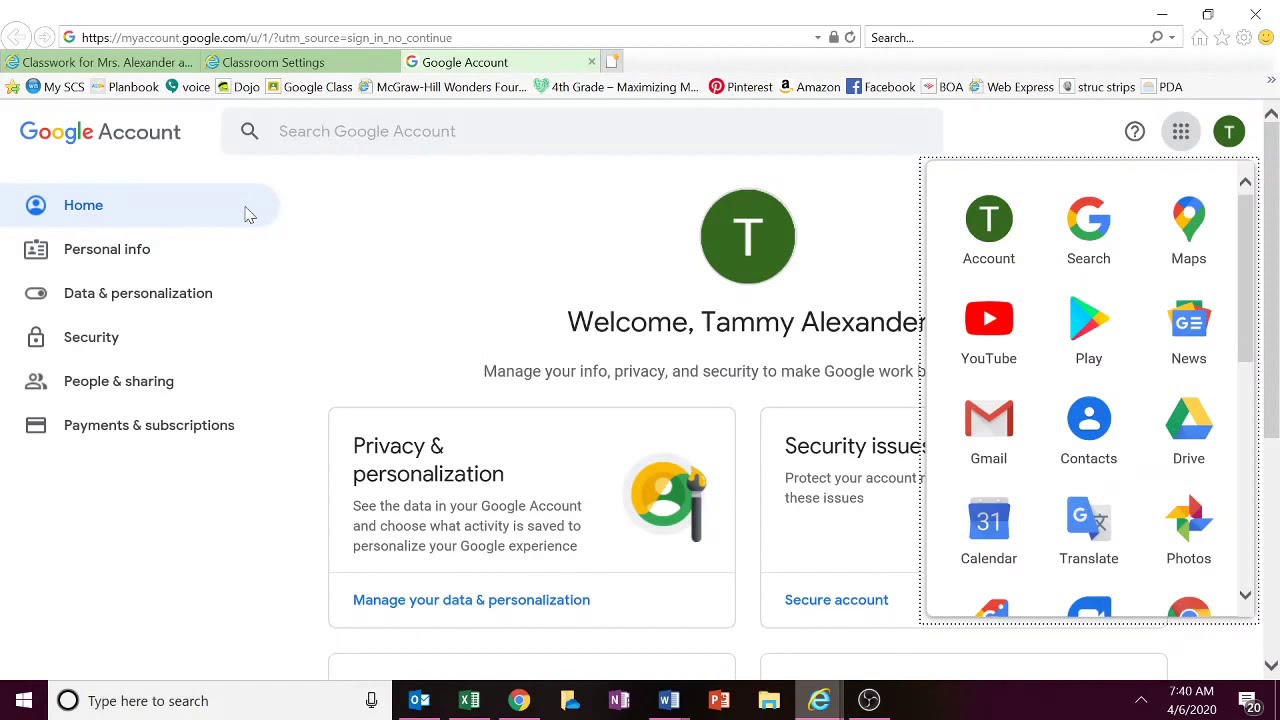Select Personal info in the sidebar
The height and width of the screenshot is (720, 1280).
click(x=140, y=249)
